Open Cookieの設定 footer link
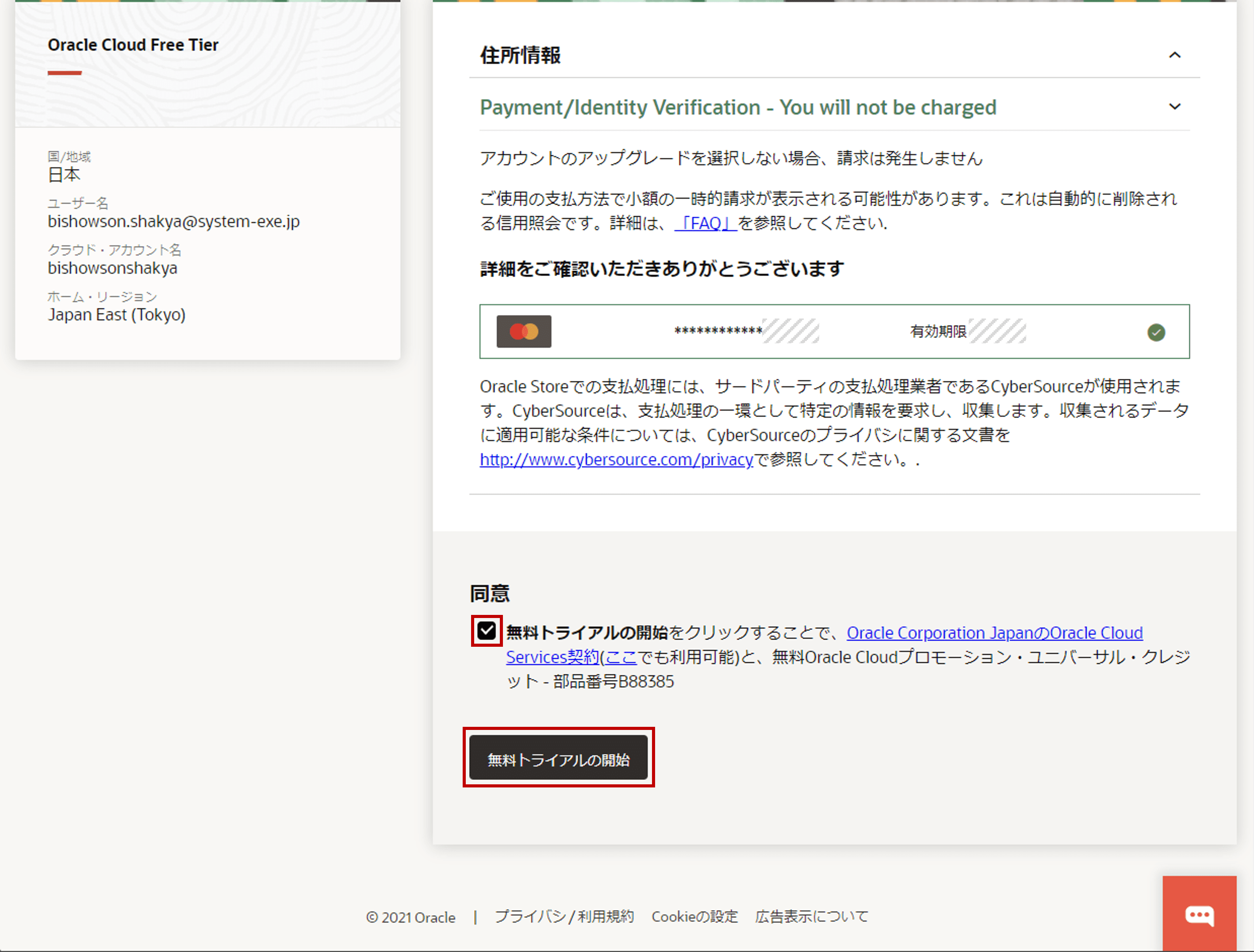Screen dimensions: 1254x952 click(694, 917)
